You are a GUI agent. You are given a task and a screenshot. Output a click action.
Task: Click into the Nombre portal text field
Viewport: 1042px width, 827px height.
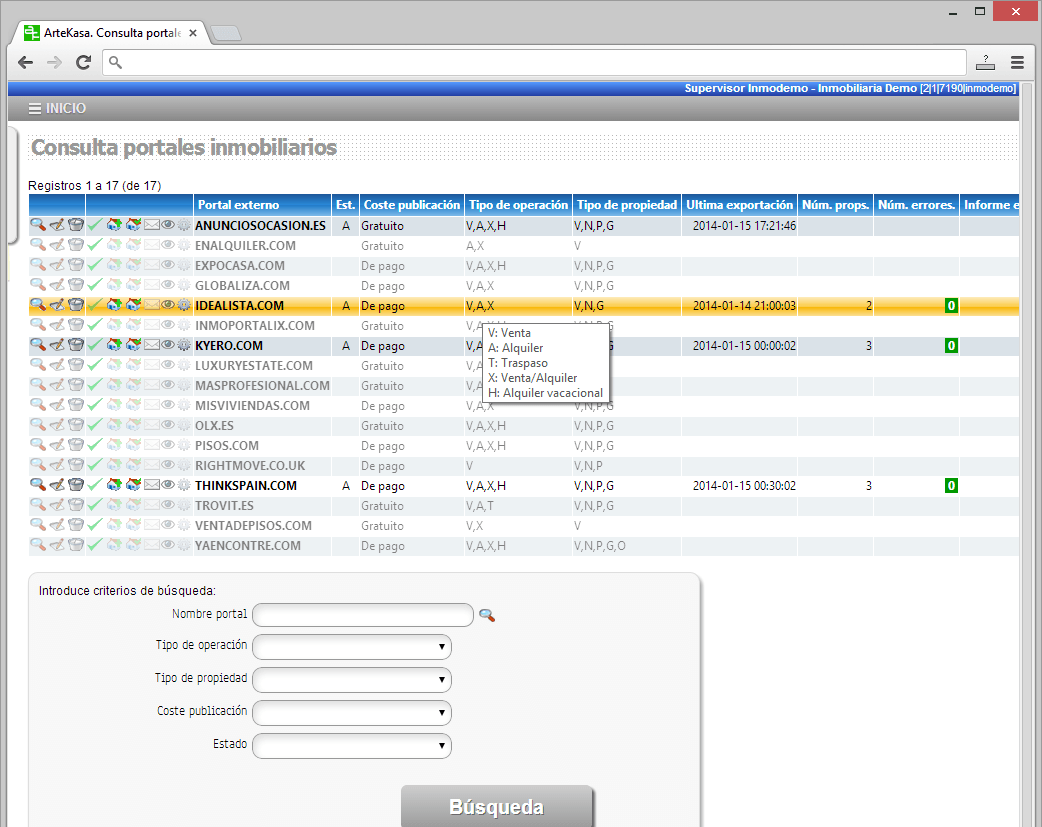(x=362, y=614)
